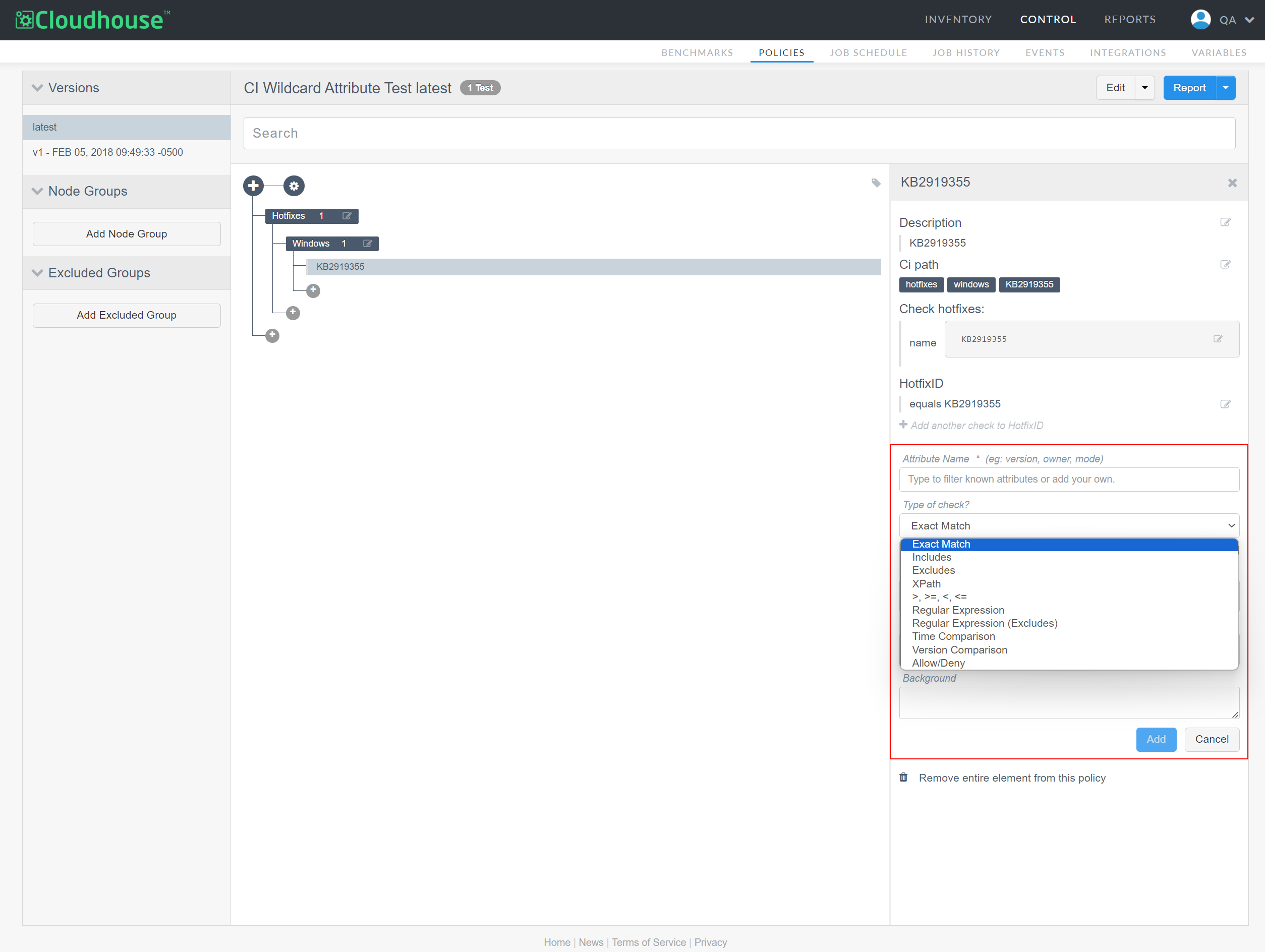Screen dimensions: 1265x952
Task: Select the latest version row
Action: pos(127,127)
